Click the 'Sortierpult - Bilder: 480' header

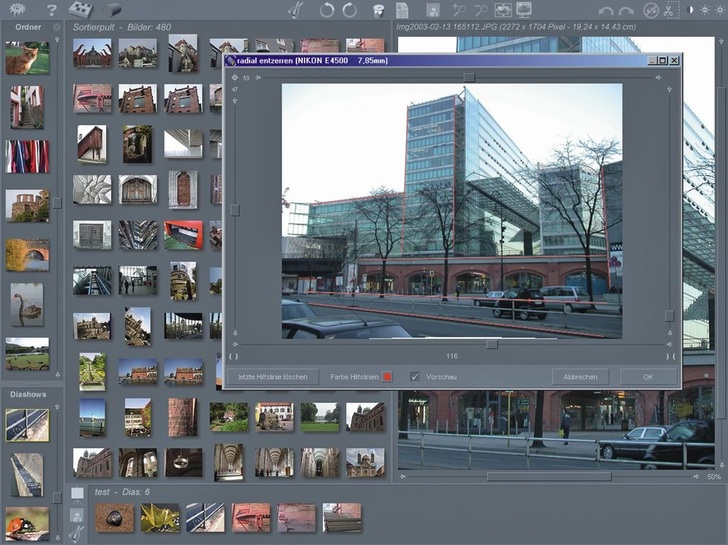[122, 27]
